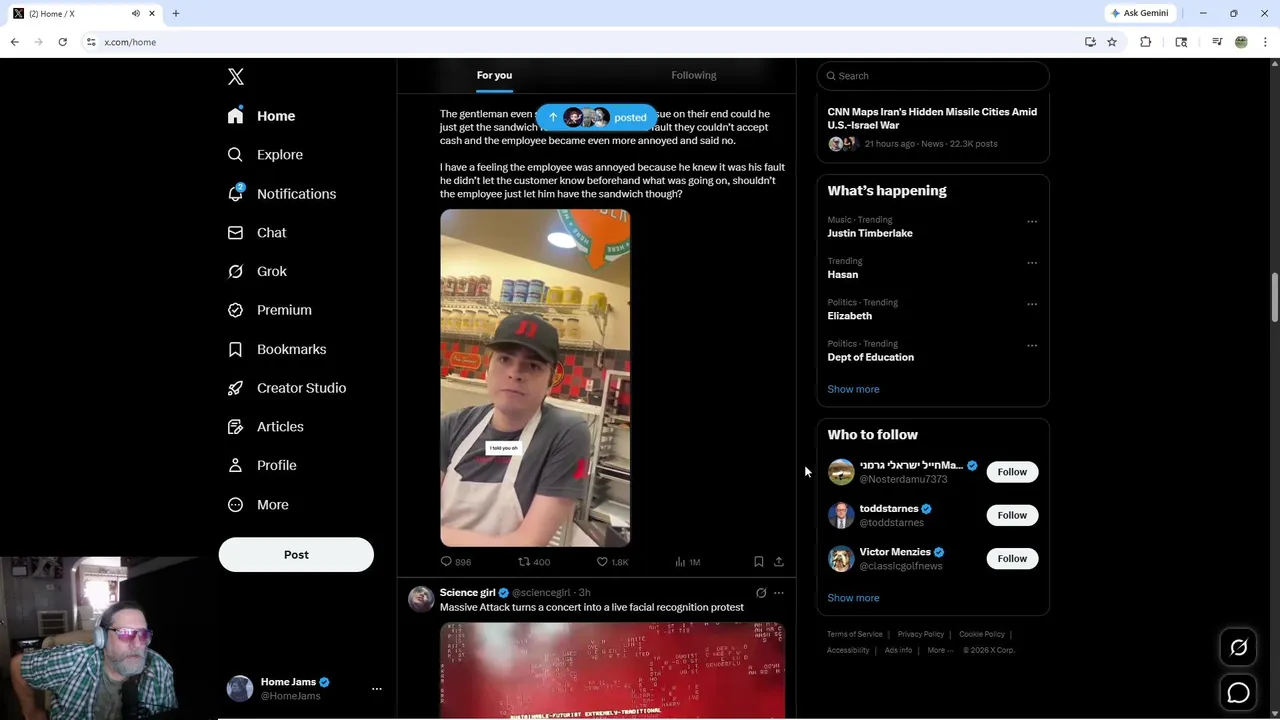
Task: Follow @Nosterdamu7373
Action: 1012,472
